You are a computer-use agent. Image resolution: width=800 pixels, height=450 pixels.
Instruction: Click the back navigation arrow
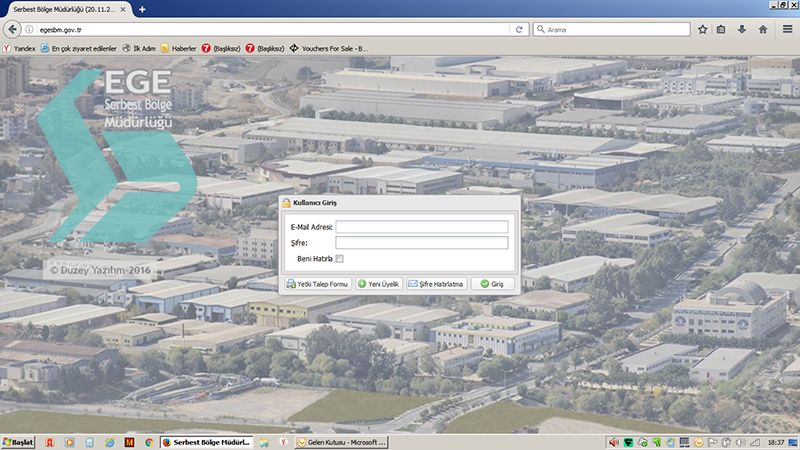12,29
